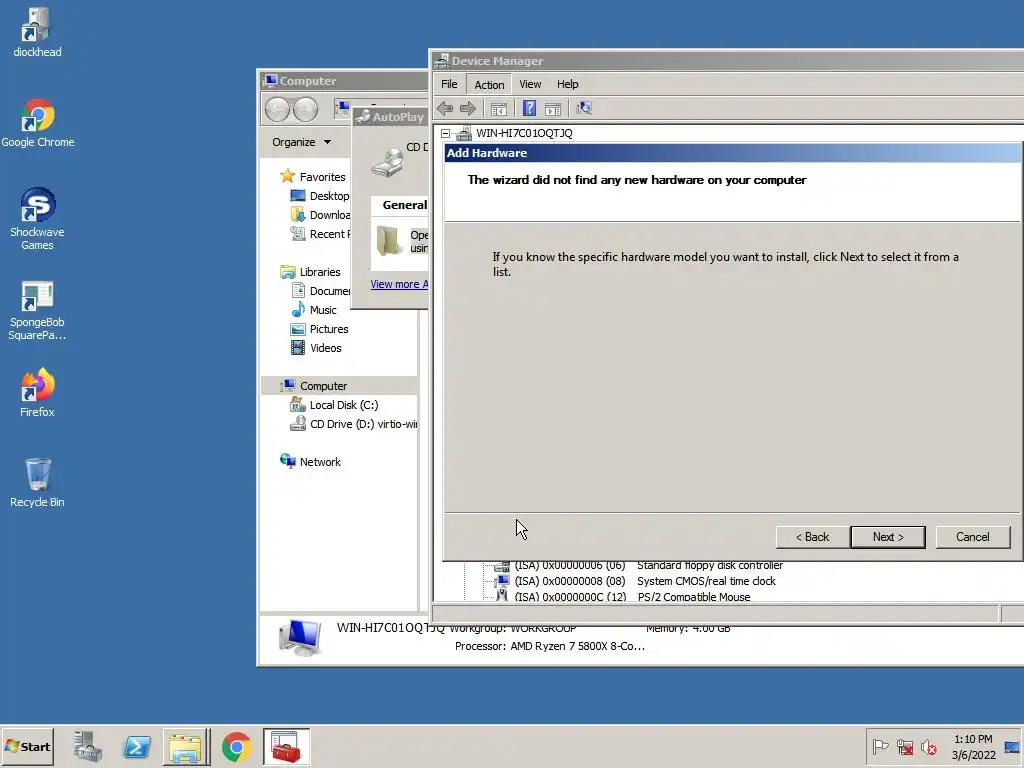Click the Forward arrow in Device Manager toolbar
Screen dimensions: 1024x768
pyautogui.click(x=468, y=108)
